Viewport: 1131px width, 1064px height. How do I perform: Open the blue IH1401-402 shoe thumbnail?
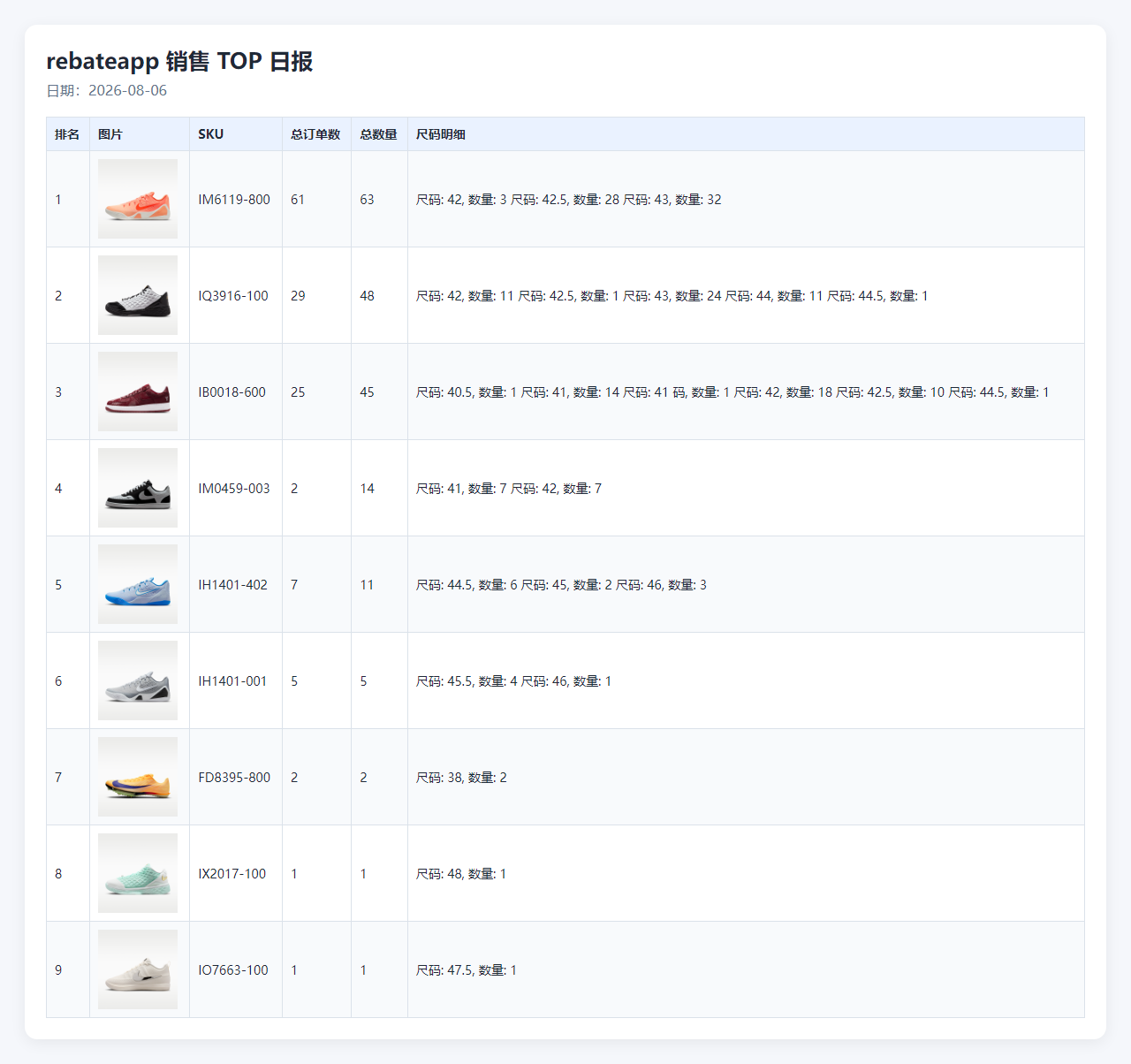138,584
